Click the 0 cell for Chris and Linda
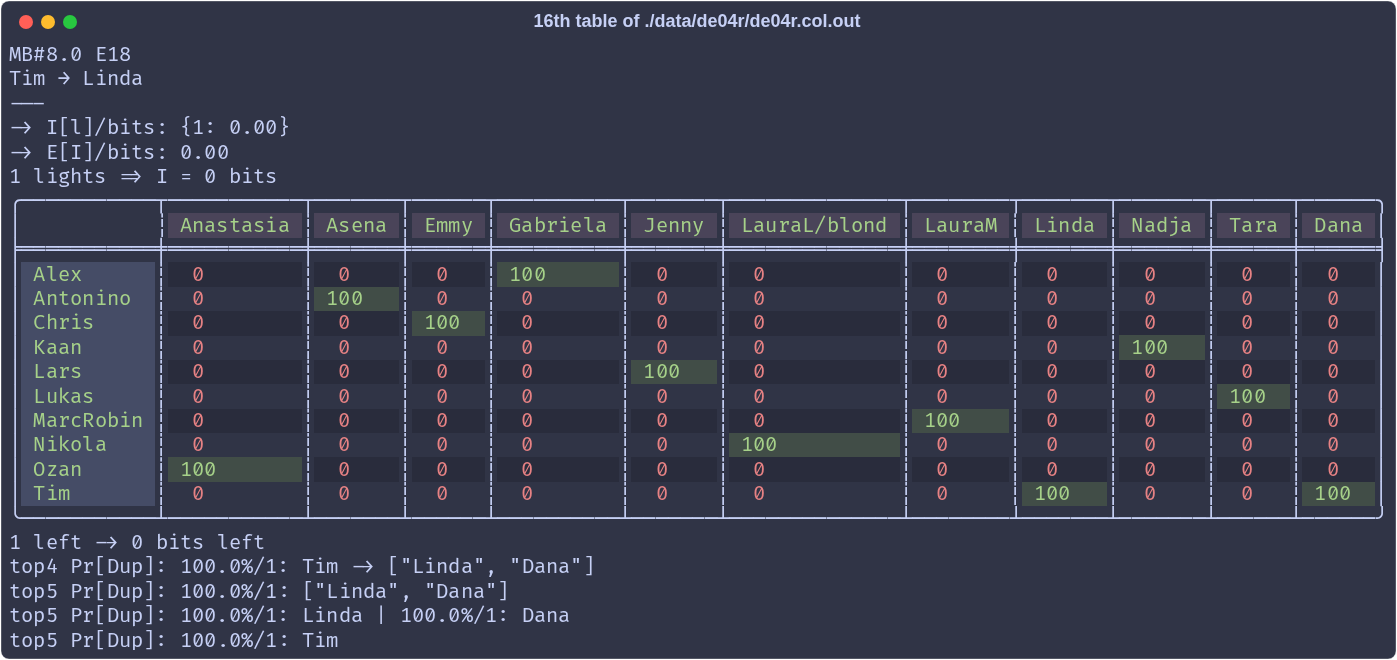 tap(1064, 322)
